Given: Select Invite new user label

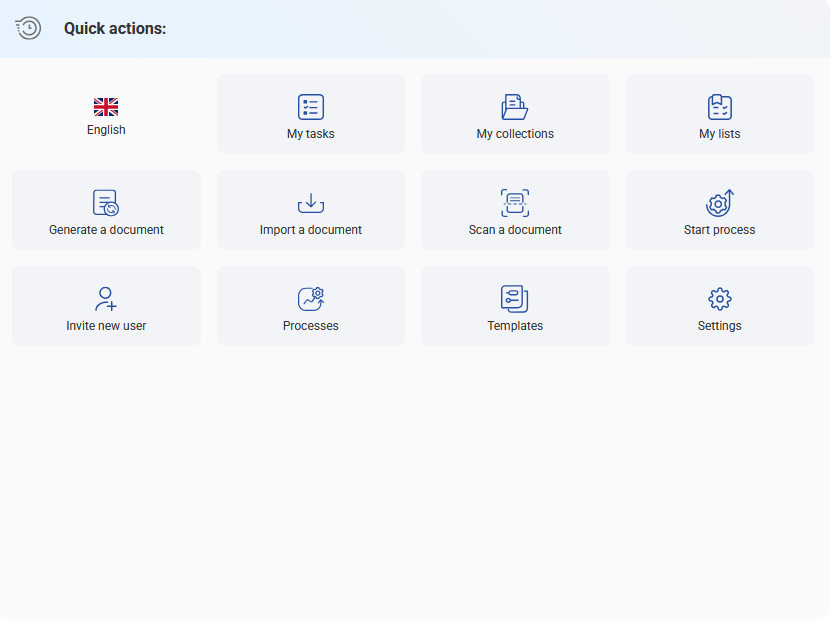Looking at the screenshot, I should 106,326.
